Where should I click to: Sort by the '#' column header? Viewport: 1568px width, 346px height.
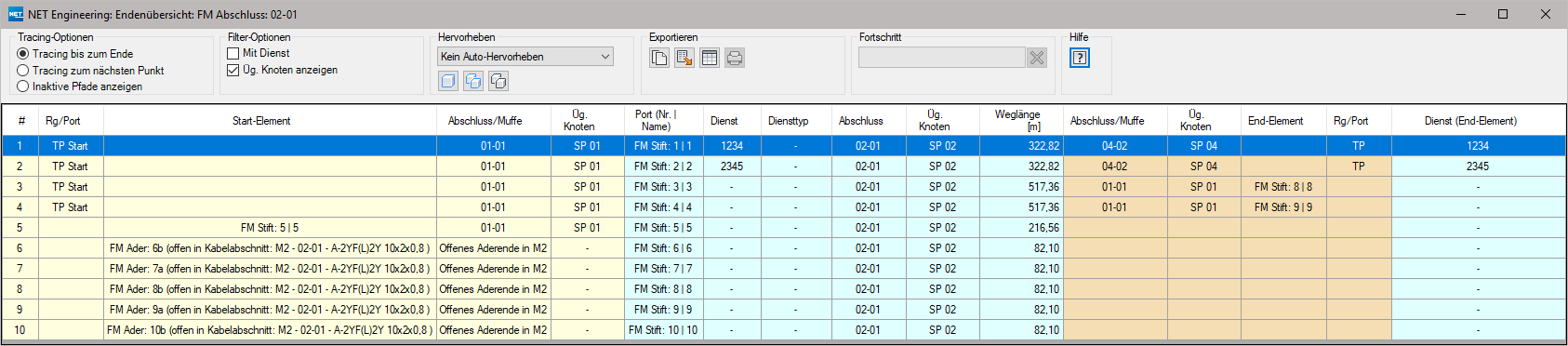click(x=20, y=121)
